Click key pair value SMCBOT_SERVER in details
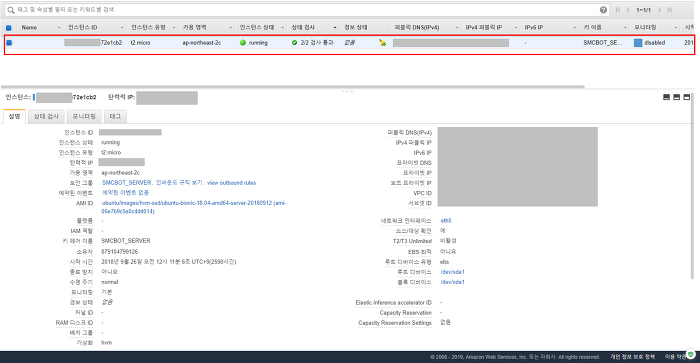The width and height of the screenshot is (700, 363). click(126, 241)
